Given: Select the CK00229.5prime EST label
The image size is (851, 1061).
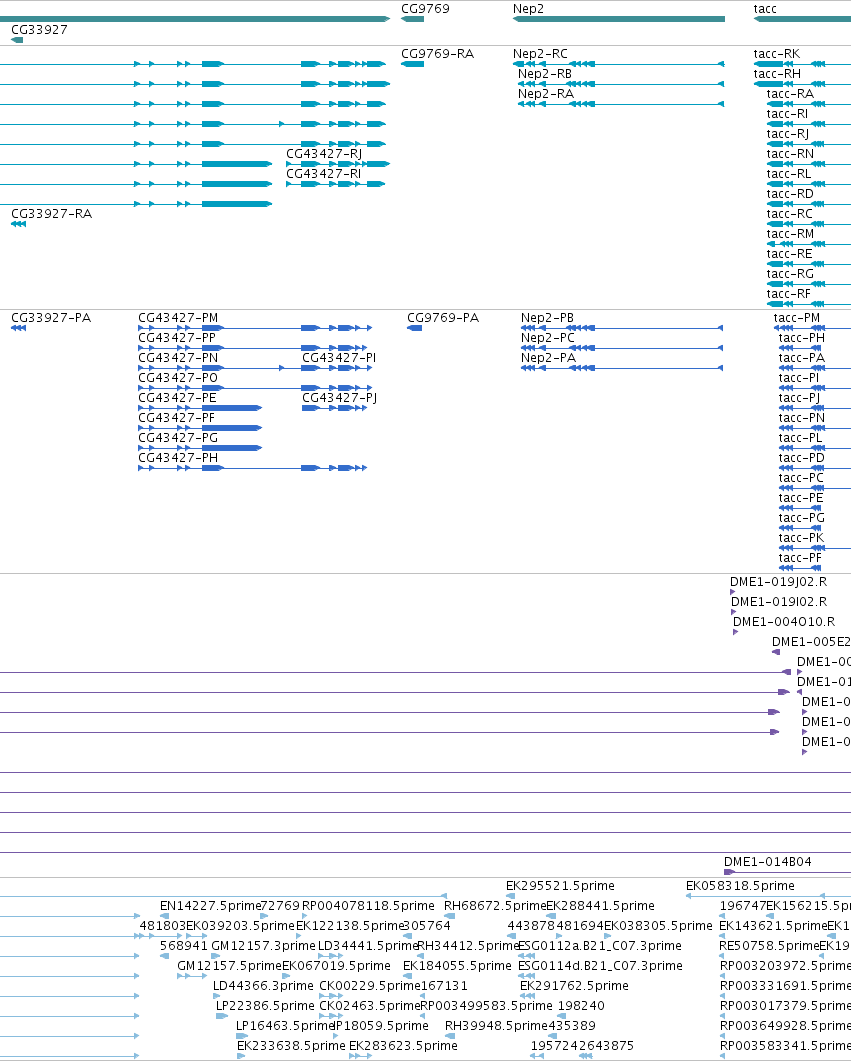Looking at the screenshot, I should click(369, 985).
